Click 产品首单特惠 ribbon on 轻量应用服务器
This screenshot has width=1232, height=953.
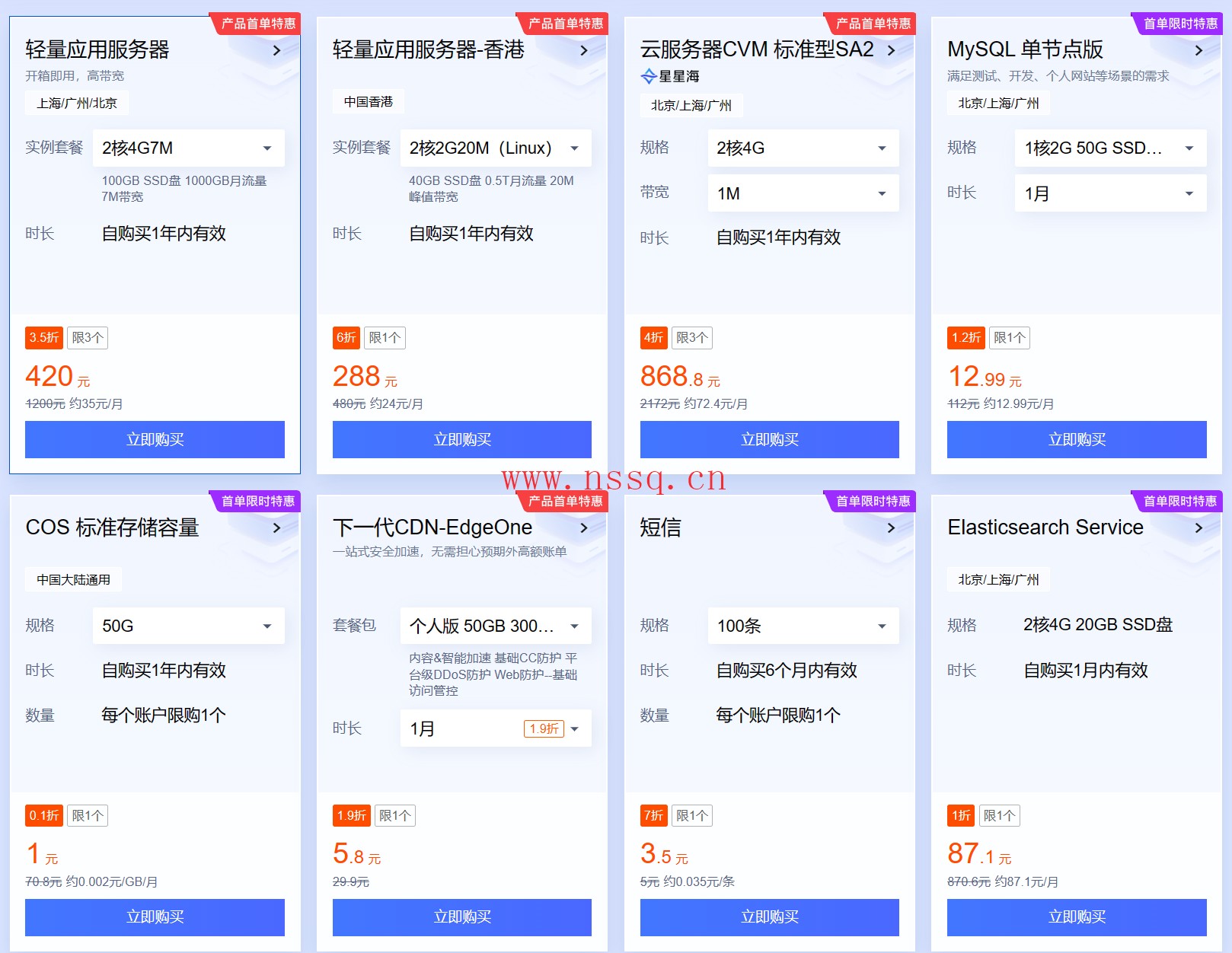point(257,24)
